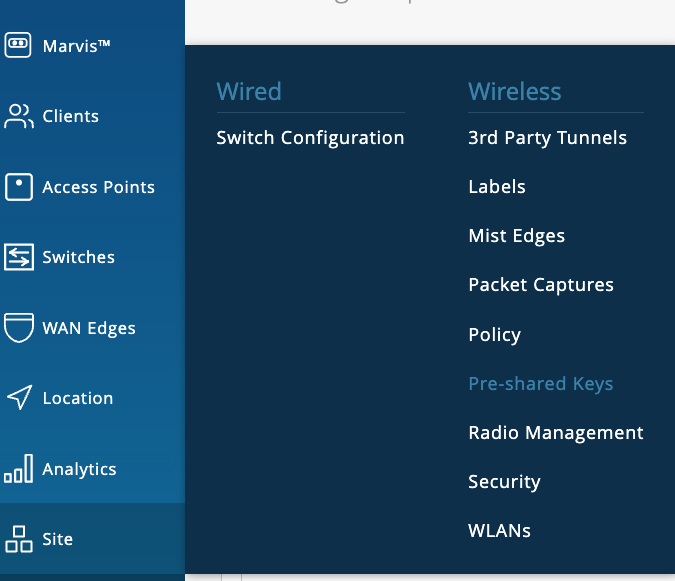The height and width of the screenshot is (581, 675).
Task: Click the Wireless section heading
Action: coord(514,92)
